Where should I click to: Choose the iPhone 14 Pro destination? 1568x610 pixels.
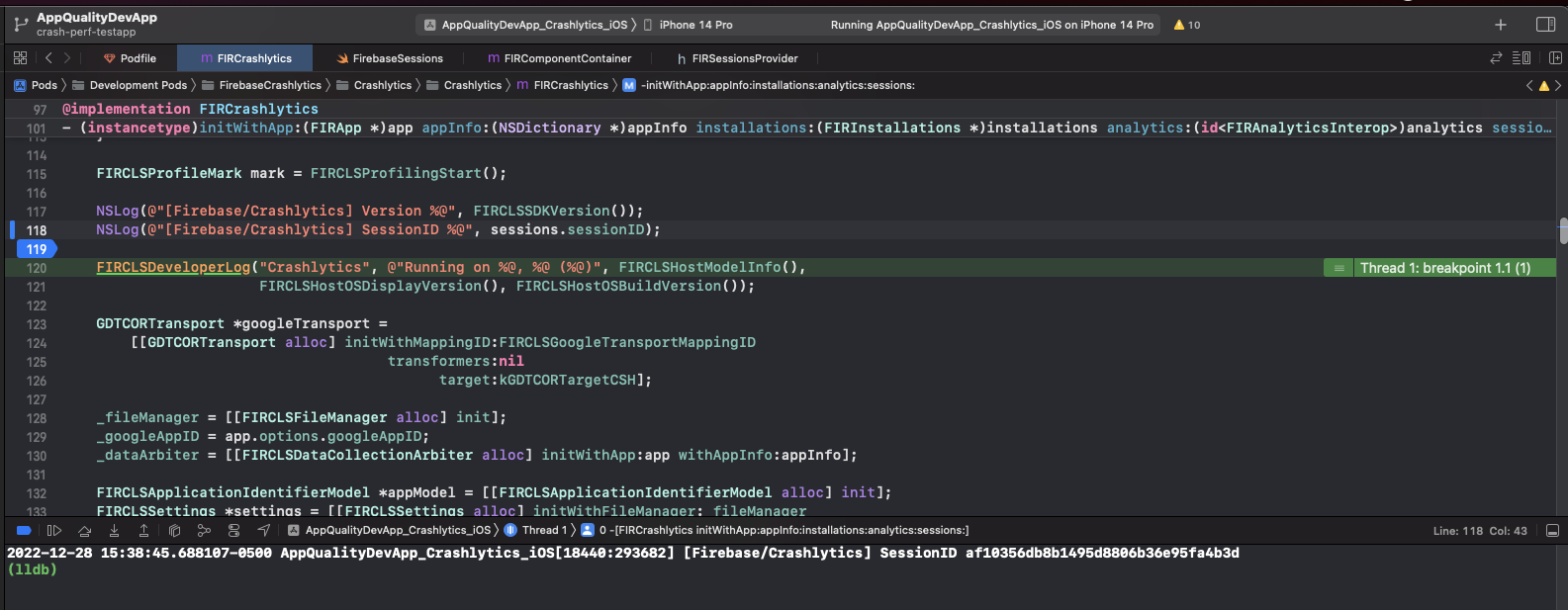(689, 25)
